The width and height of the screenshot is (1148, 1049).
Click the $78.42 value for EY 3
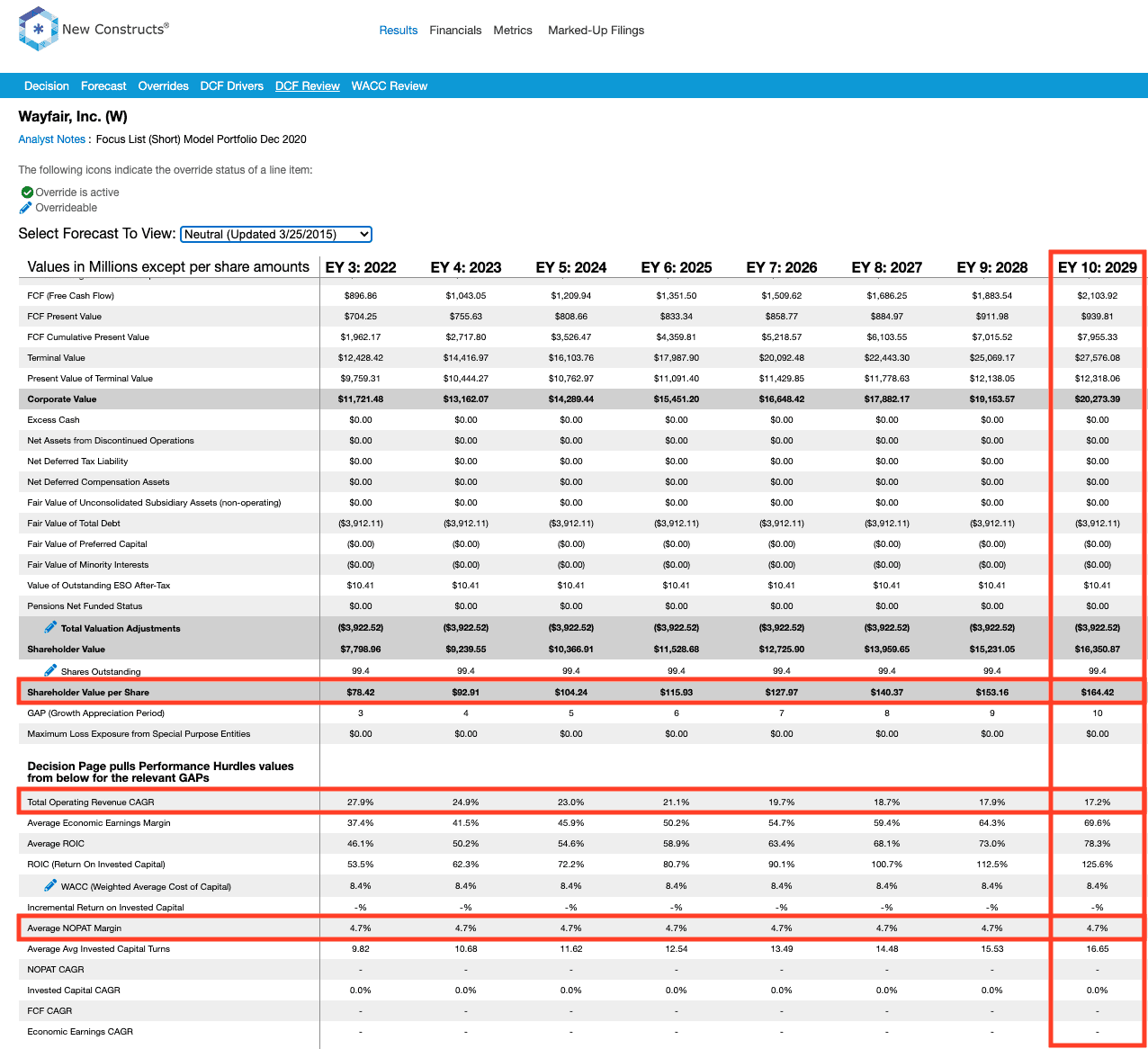361,693
